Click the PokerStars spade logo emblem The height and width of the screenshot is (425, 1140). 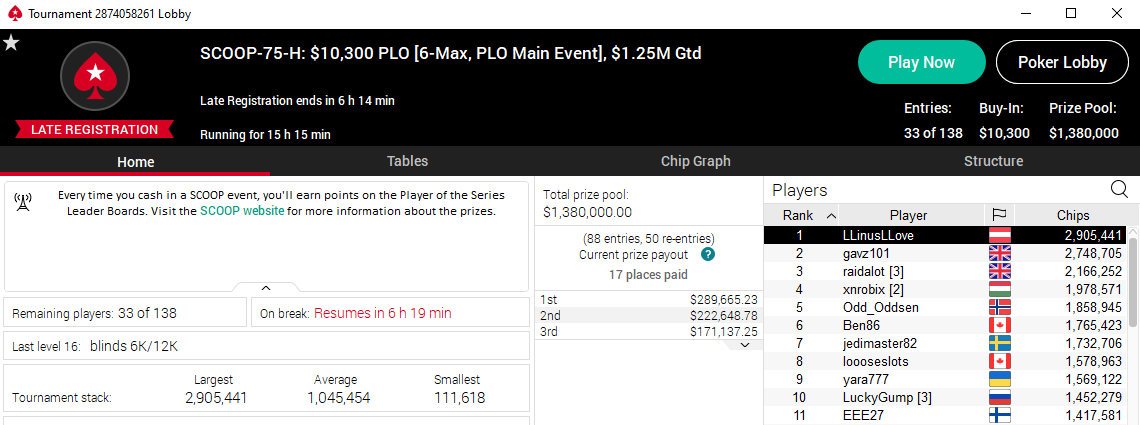coord(95,76)
